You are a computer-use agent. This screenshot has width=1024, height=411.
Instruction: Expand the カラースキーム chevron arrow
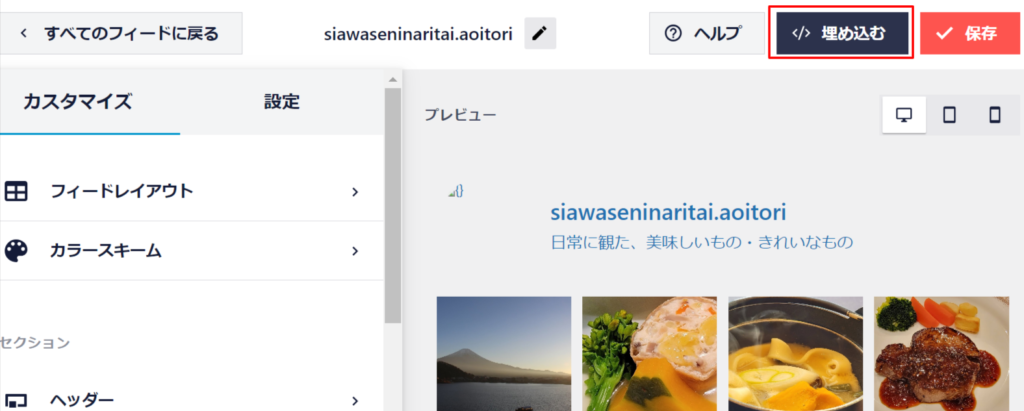click(x=355, y=250)
